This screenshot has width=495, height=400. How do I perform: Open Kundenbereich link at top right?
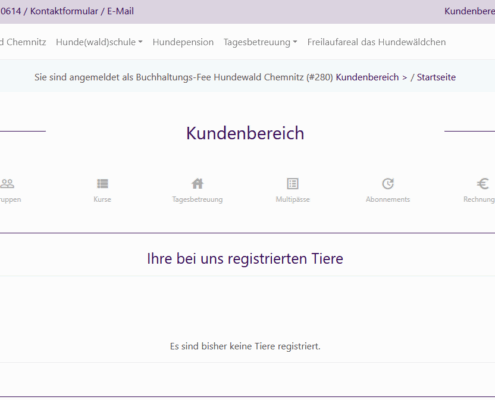469,11
